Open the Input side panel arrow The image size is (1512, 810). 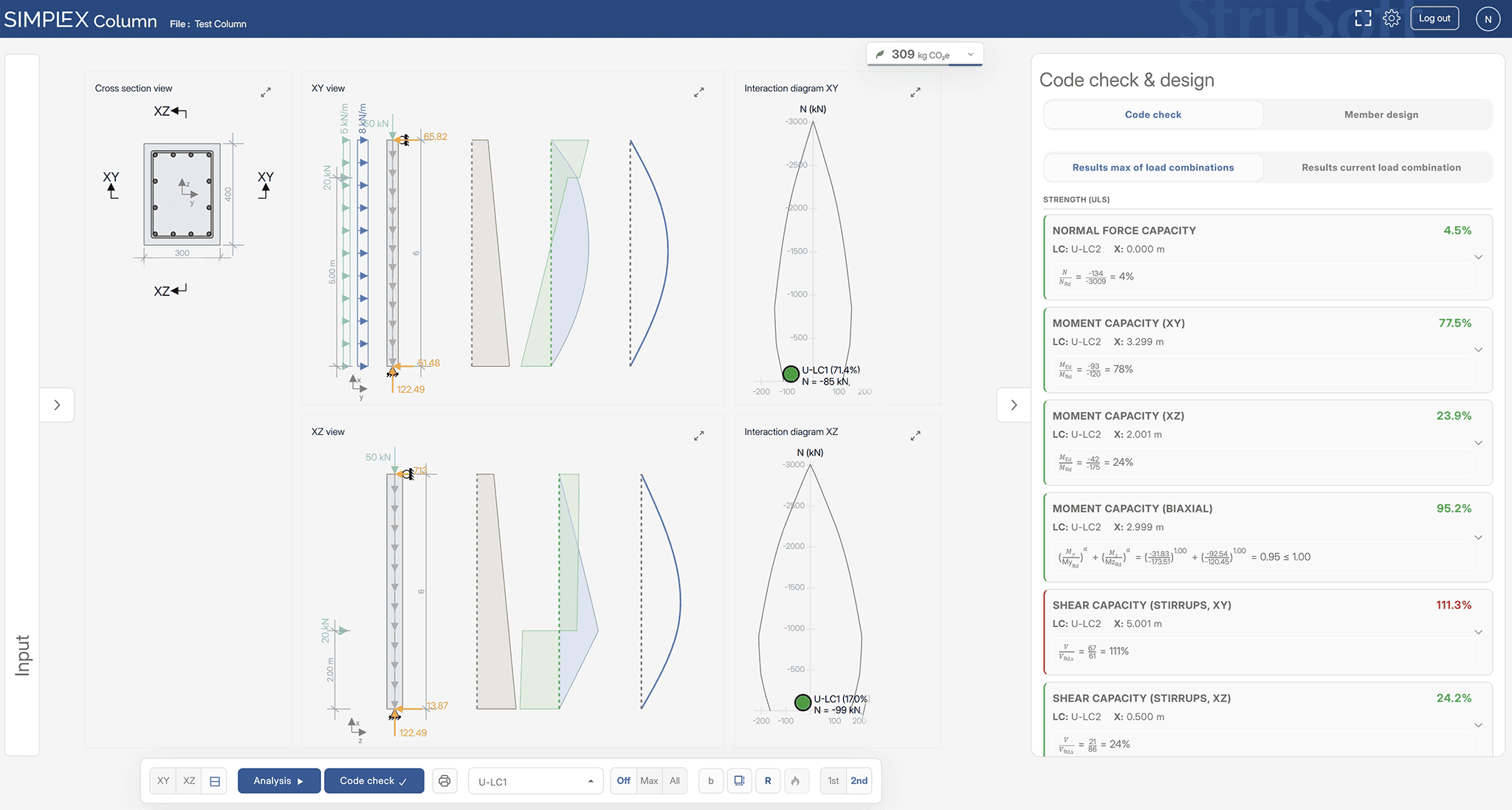tap(57, 405)
